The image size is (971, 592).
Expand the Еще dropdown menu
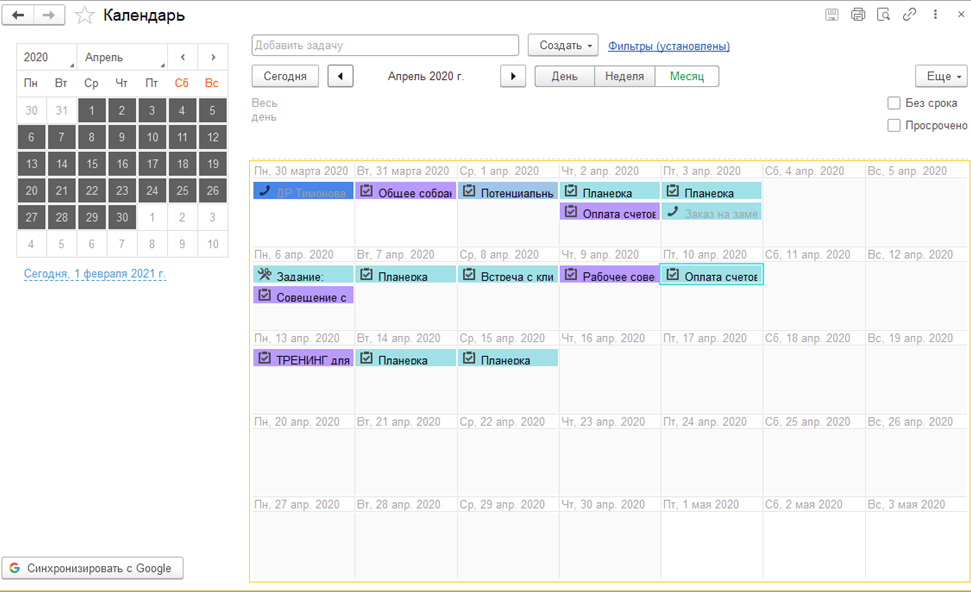pos(940,77)
